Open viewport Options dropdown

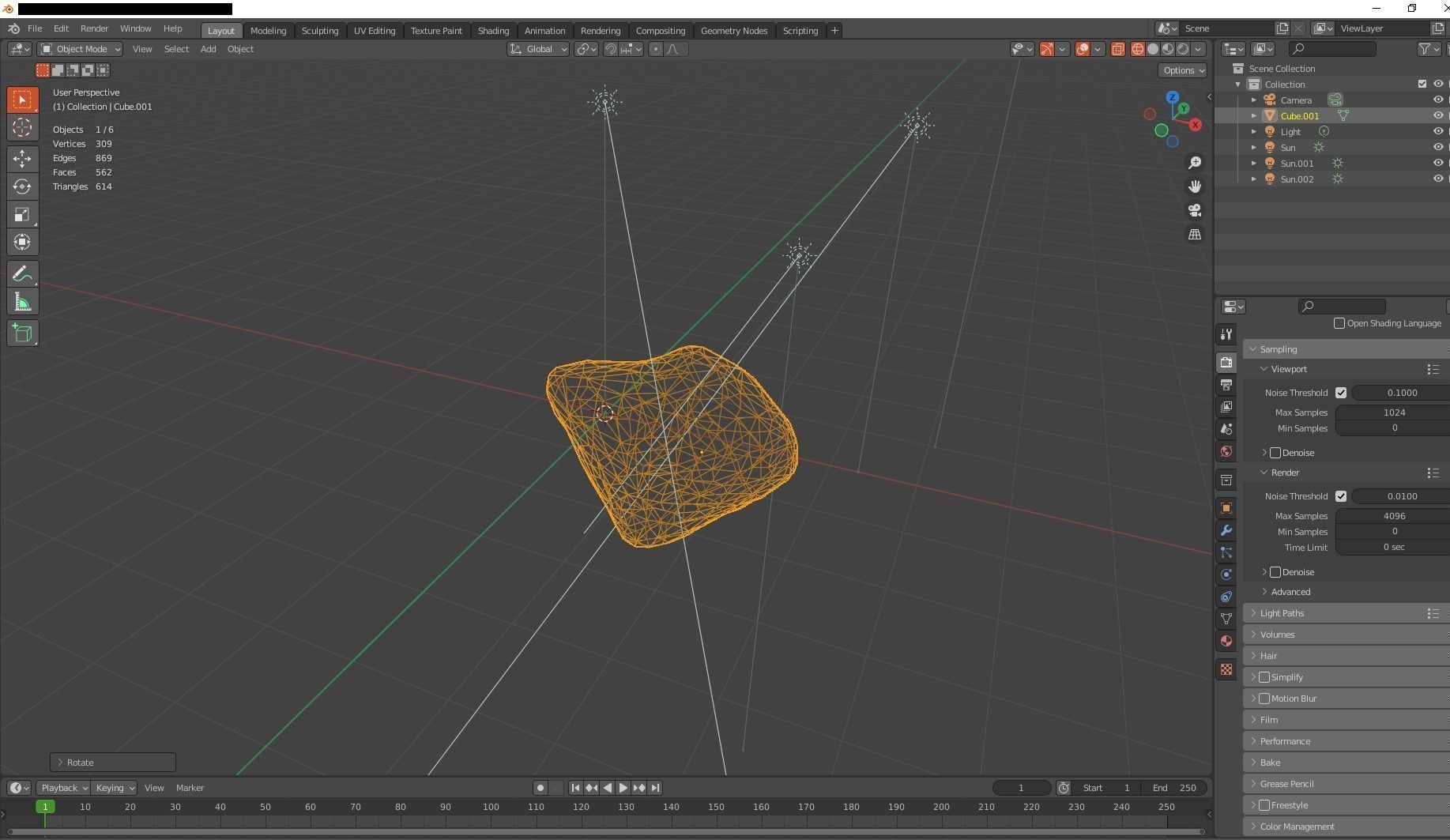point(1183,70)
